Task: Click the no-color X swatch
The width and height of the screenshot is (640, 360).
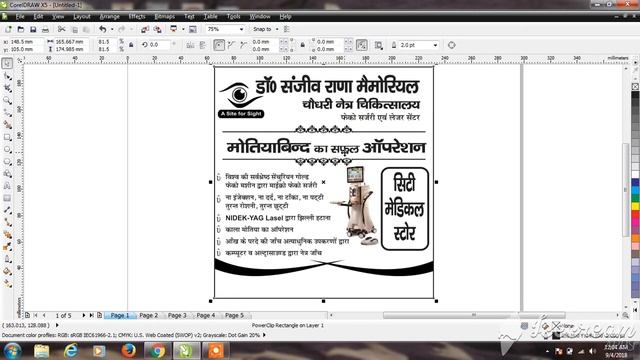Action: (x=636, y=87)
